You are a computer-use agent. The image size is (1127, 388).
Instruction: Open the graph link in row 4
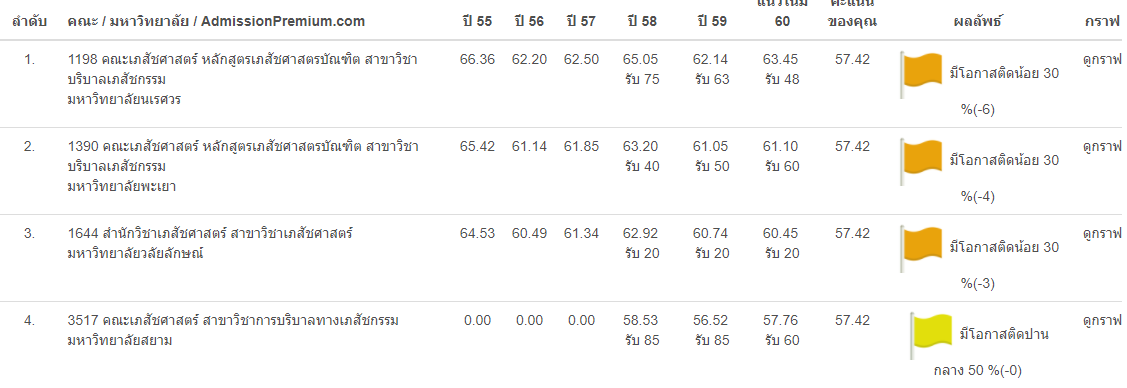[1102, 320]
